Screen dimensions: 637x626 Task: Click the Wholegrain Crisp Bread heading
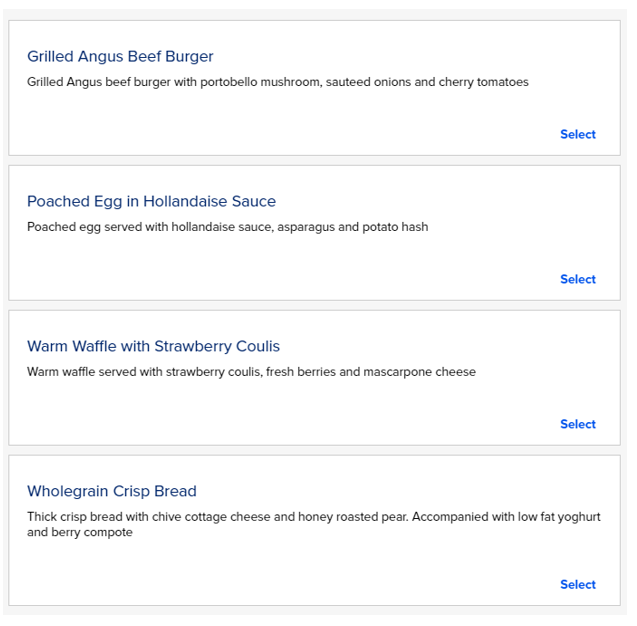click(x=112, y=491)
